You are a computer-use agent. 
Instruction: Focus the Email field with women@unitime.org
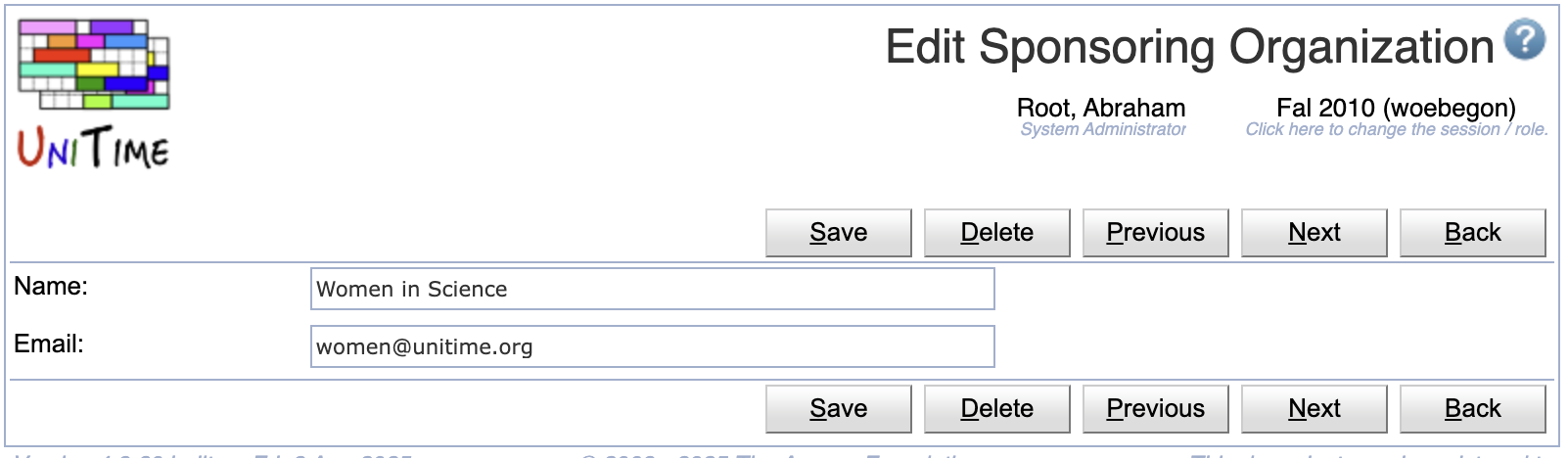point(653,346)
